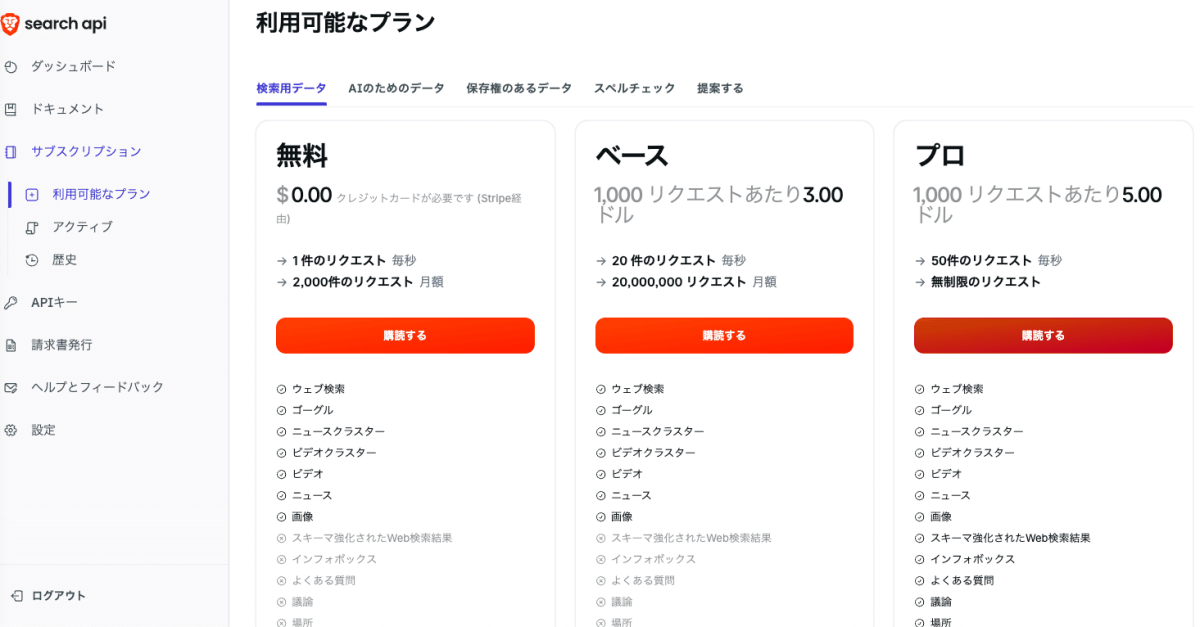Open the 歴史 clock icon
This screenshot has width=1200, height=627.
32,260
